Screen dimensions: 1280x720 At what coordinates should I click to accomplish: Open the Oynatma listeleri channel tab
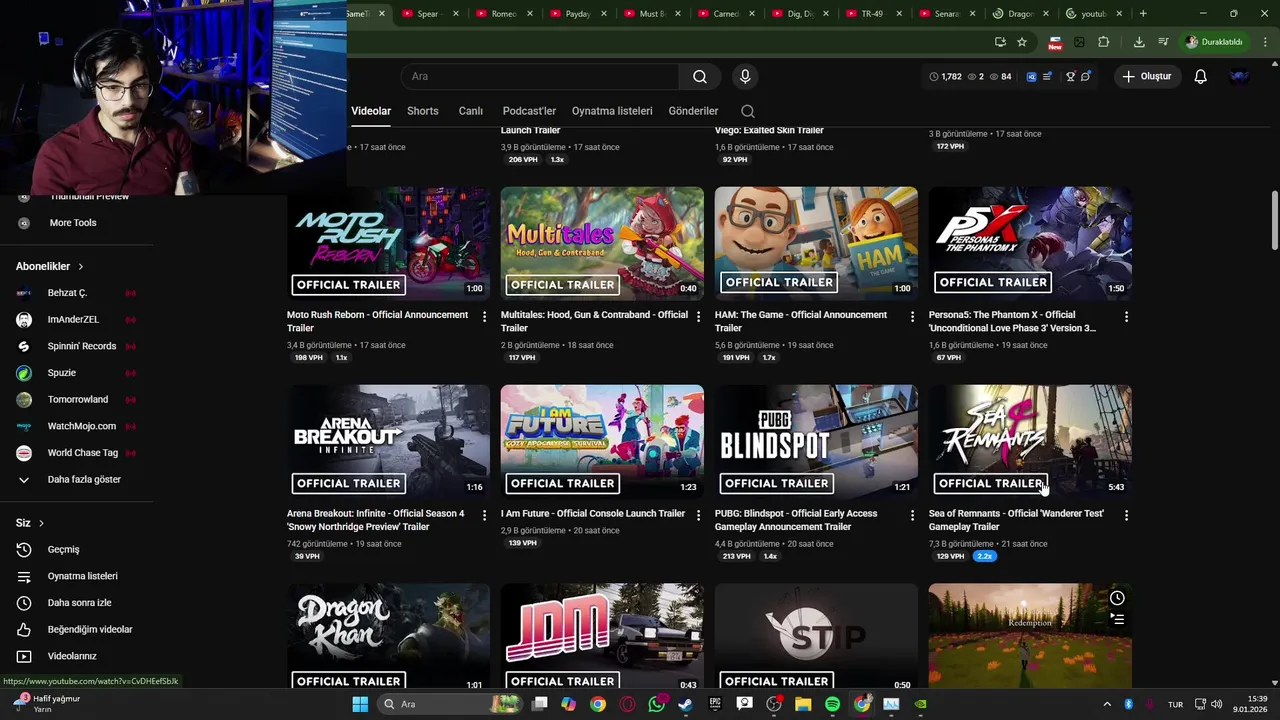click(x=612, y=111)
